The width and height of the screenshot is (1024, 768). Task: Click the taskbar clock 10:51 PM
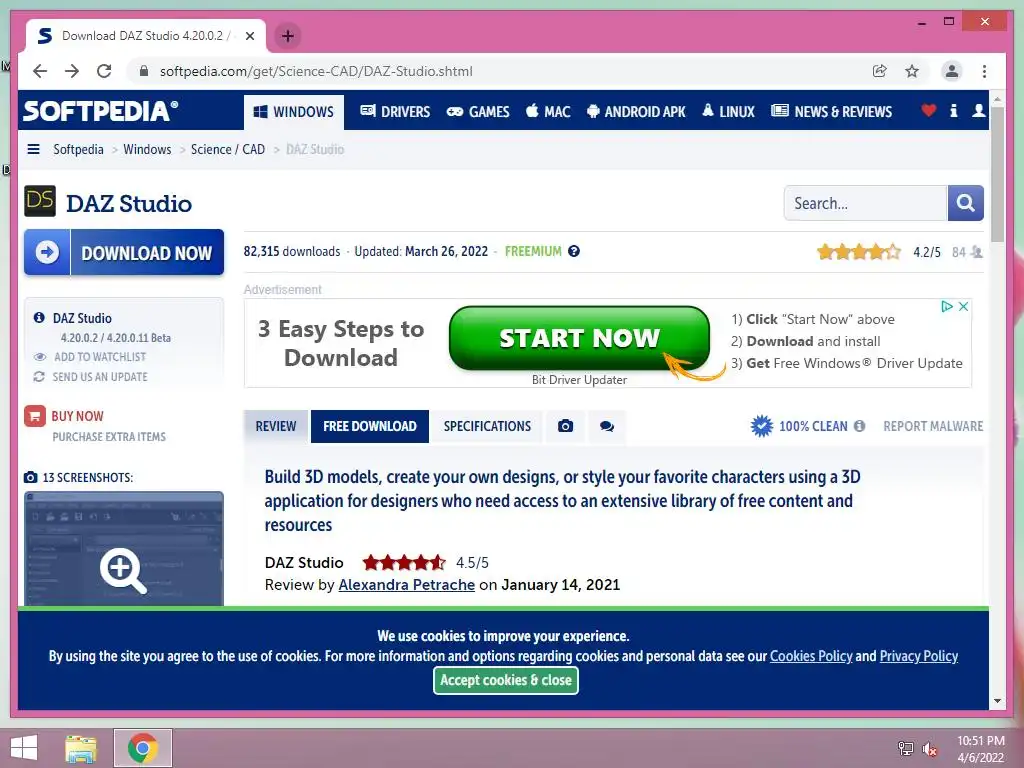click(980, 741)
